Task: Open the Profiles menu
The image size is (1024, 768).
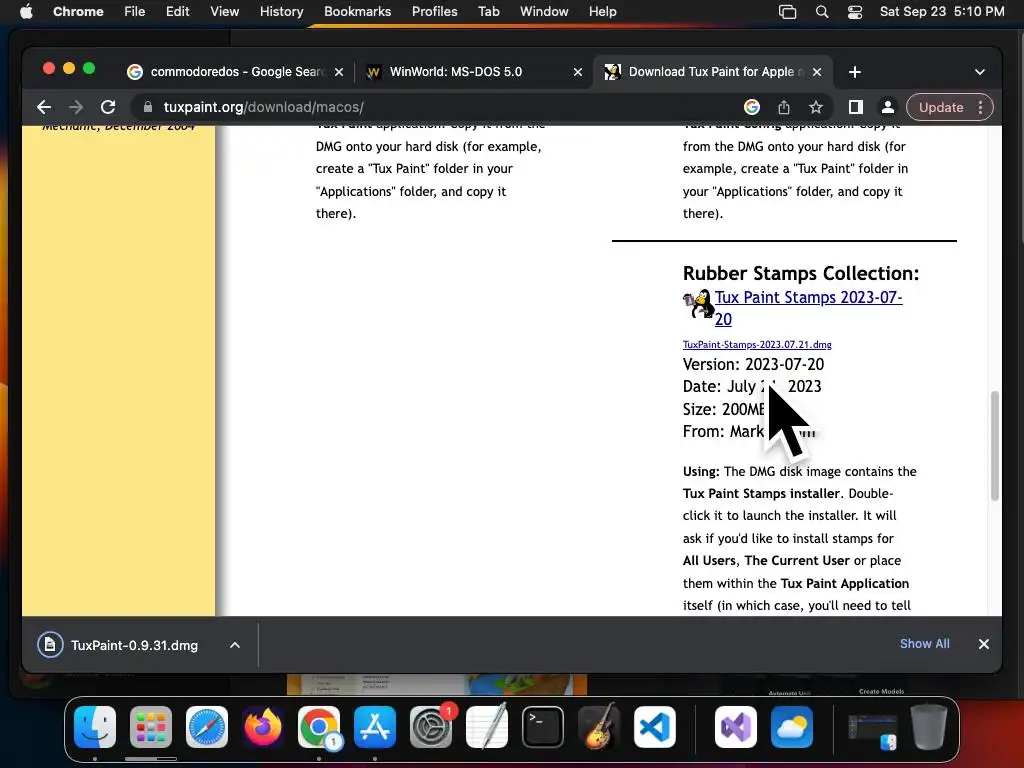Action: pos(434,12)
